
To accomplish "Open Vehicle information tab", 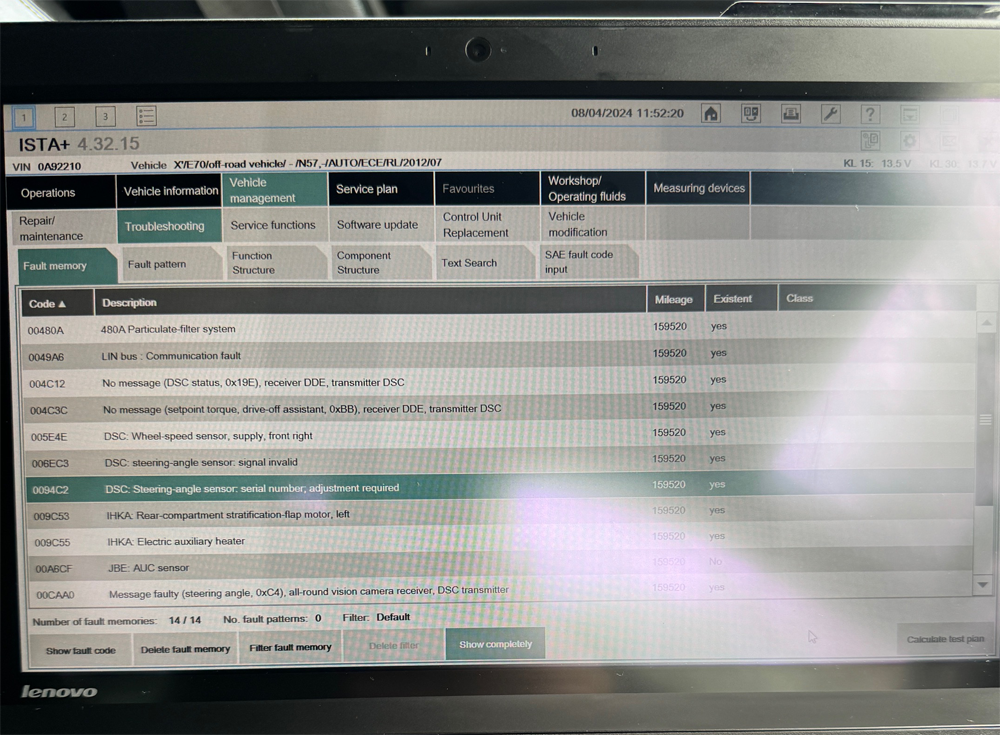I will (x=169, y=191).
